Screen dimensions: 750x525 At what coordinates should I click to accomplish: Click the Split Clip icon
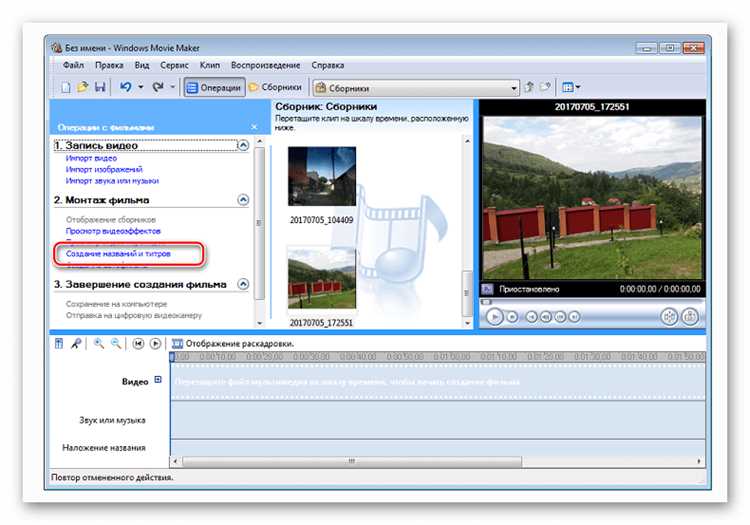coord(669,317)
